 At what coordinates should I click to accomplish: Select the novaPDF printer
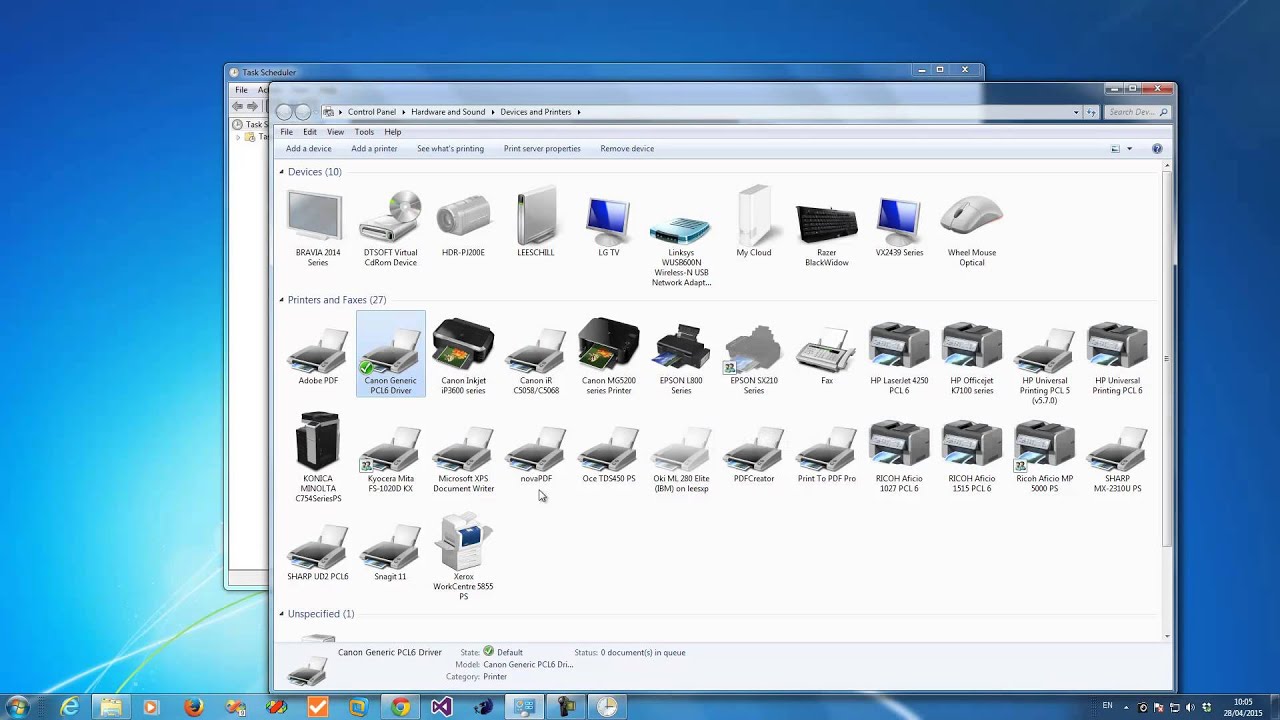click(x=535, y=449)
